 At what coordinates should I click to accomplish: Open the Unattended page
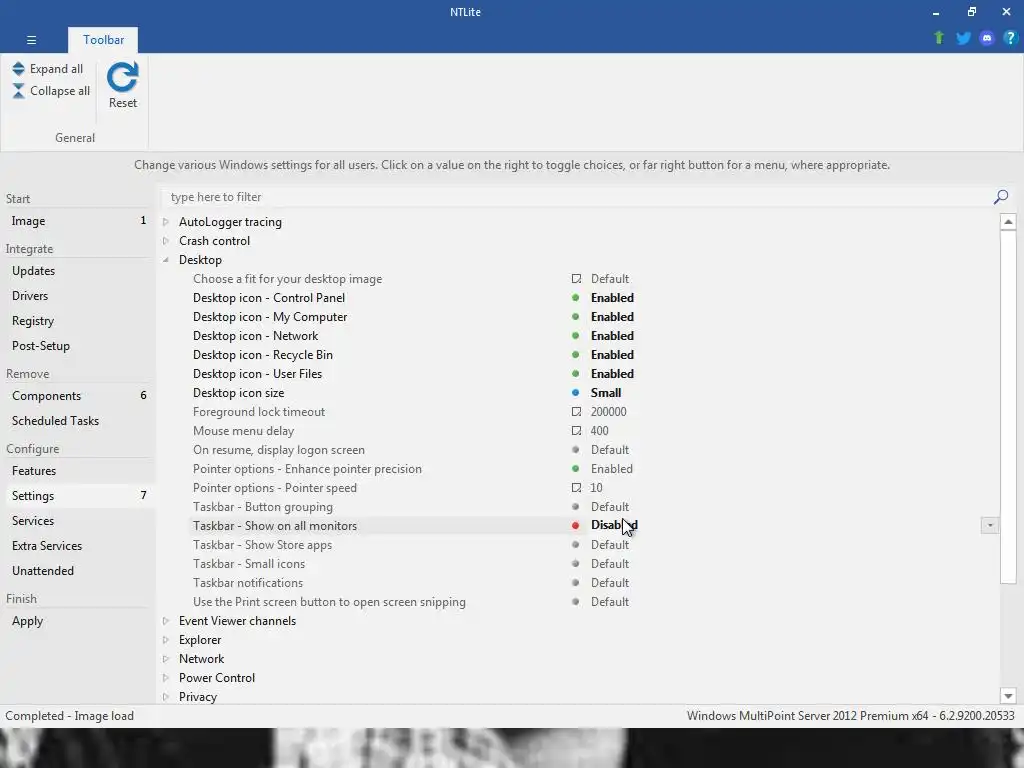pos(78,570)
